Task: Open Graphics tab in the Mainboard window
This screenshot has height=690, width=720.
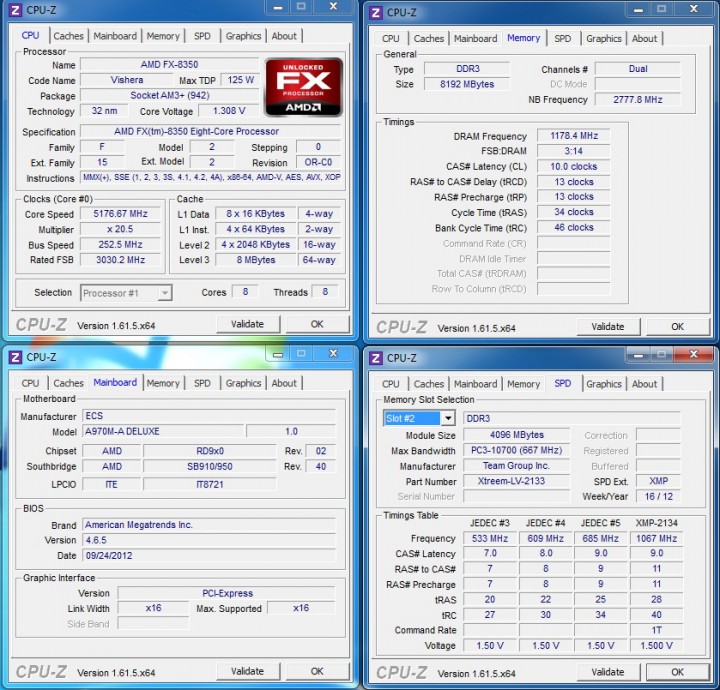Action: pyautogui.click(x=243, y=383)
